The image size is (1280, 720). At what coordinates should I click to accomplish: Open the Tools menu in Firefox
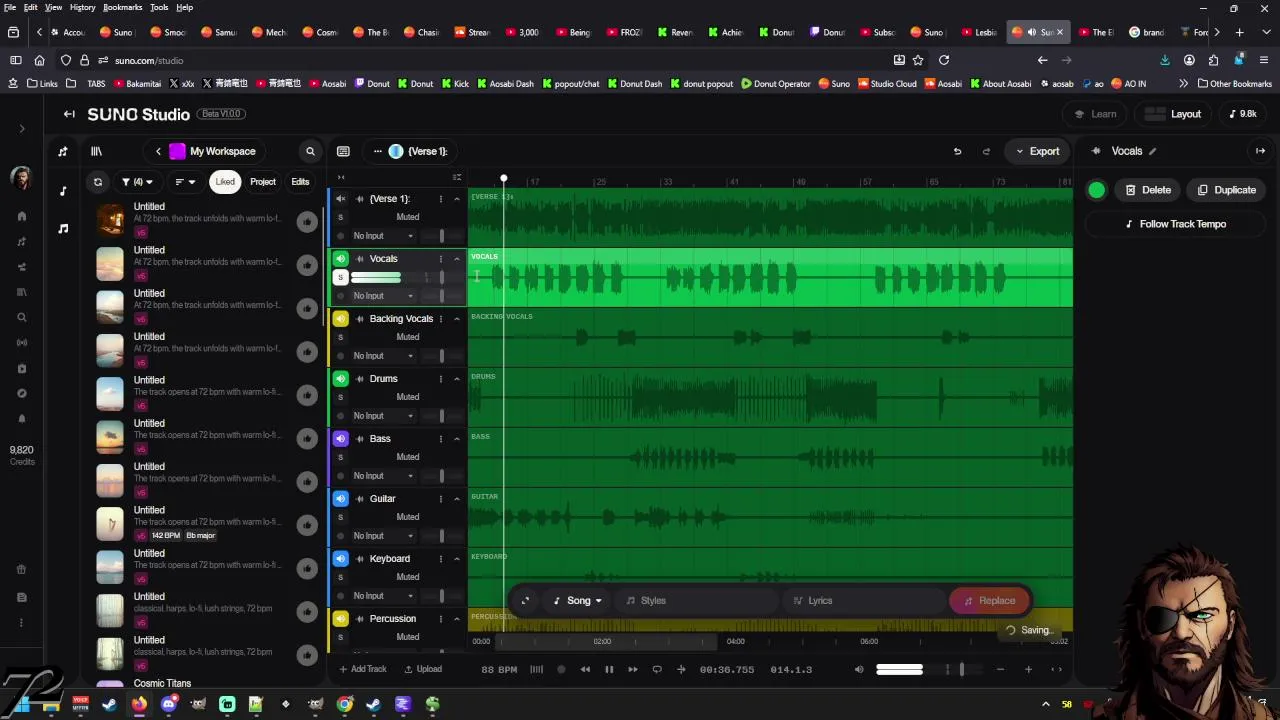pyautogui.click(x=159, y=7)
